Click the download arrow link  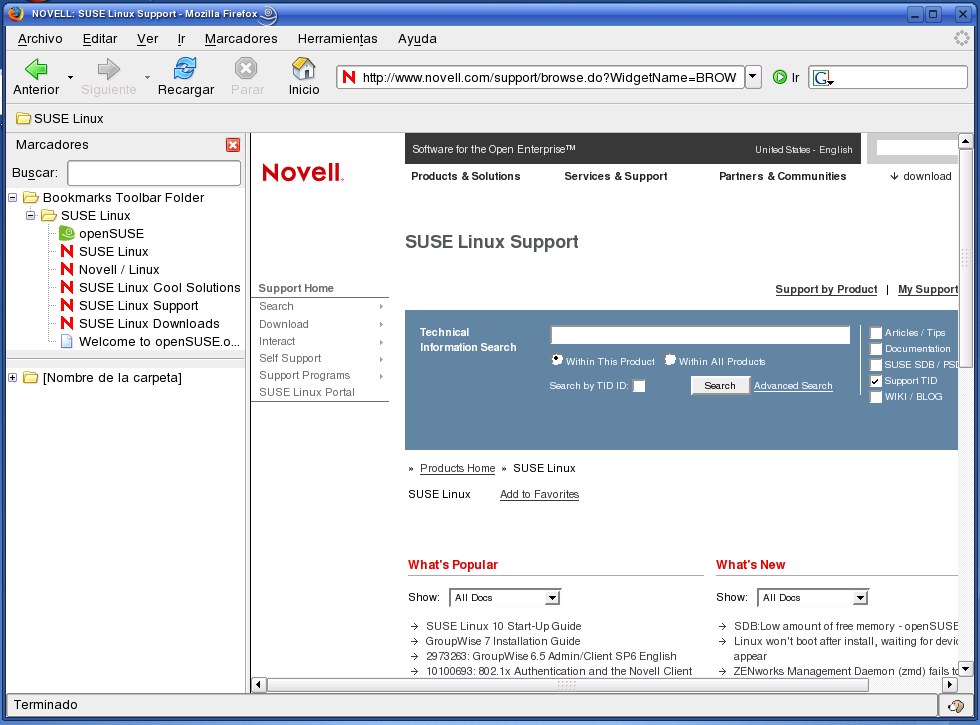point(921,176)
